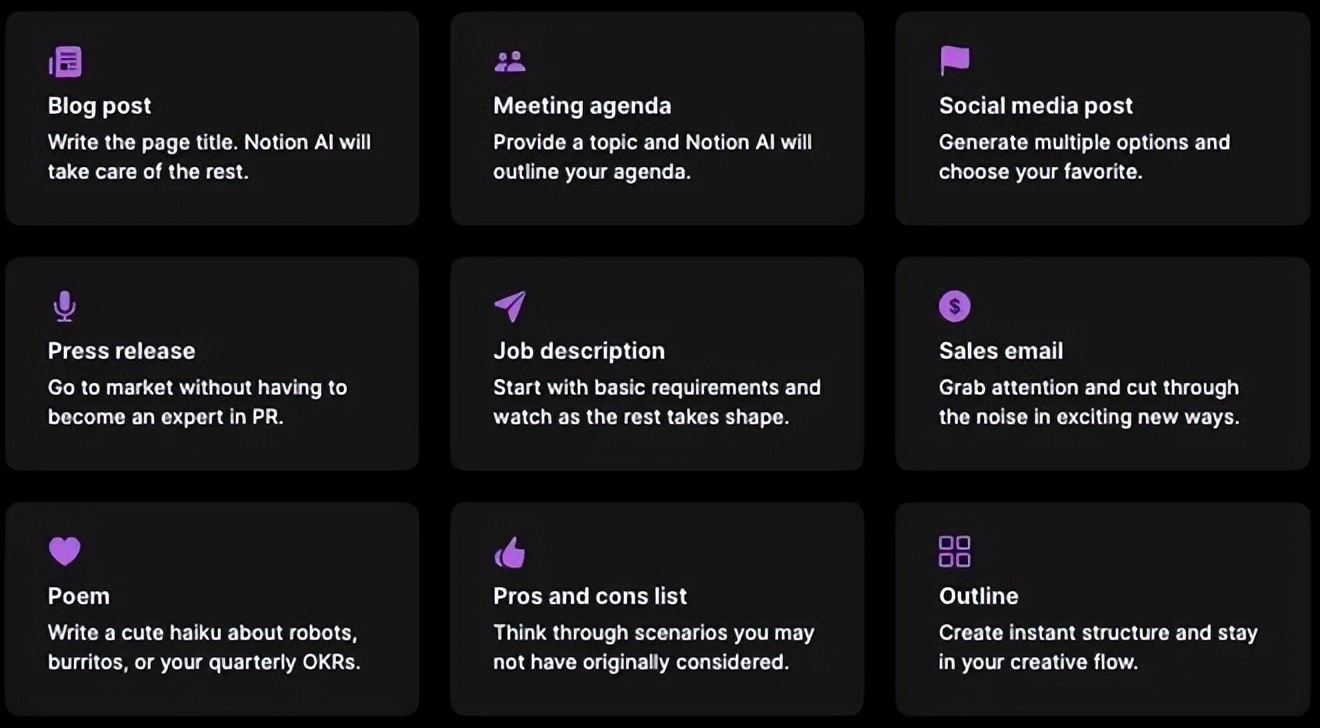Select the Pros and cons list heading
Viewport: 1320px width, 728px height.
coord(590,596)
